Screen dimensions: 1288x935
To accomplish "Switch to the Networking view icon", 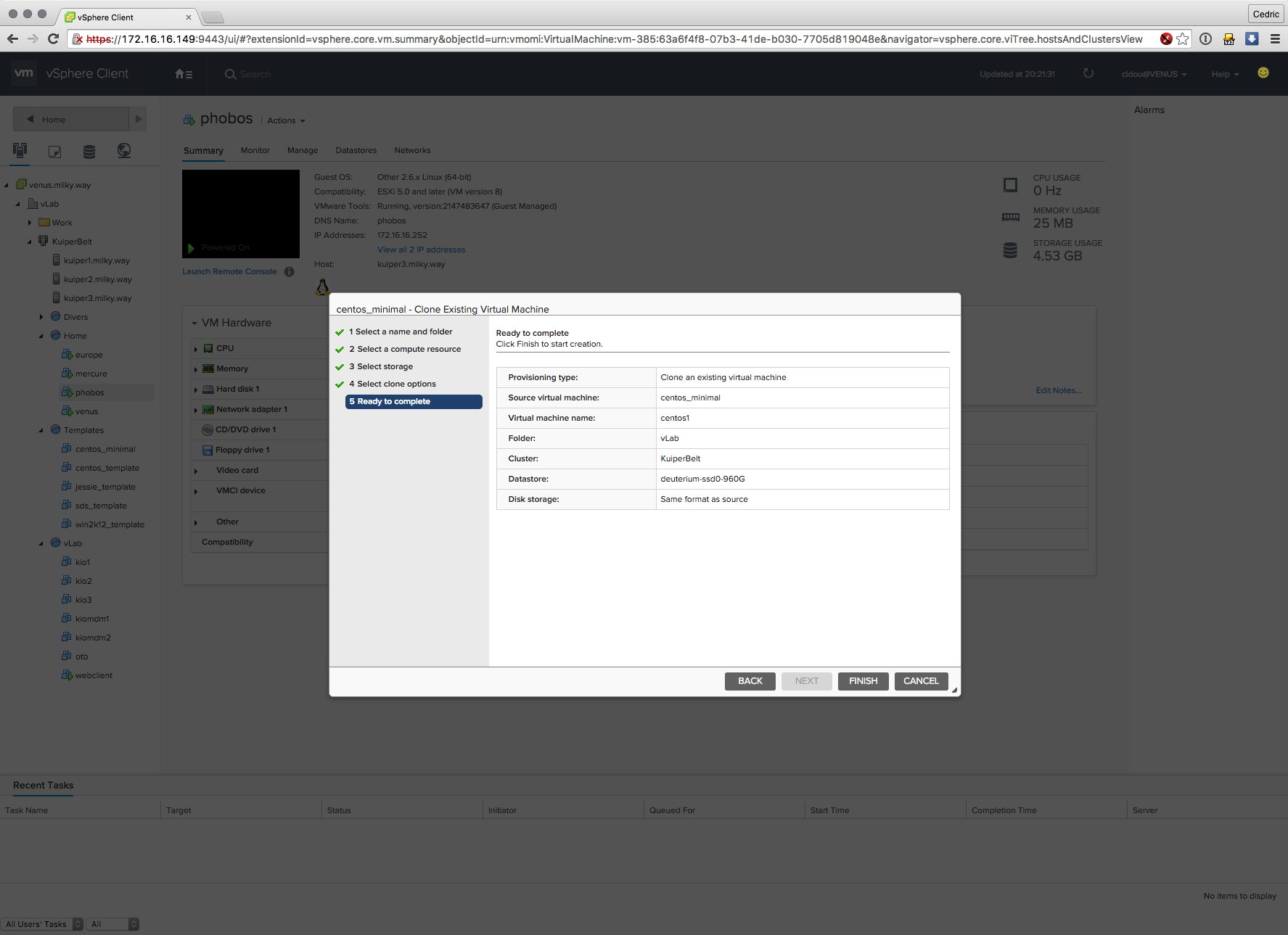I will [x=124, y=150].
